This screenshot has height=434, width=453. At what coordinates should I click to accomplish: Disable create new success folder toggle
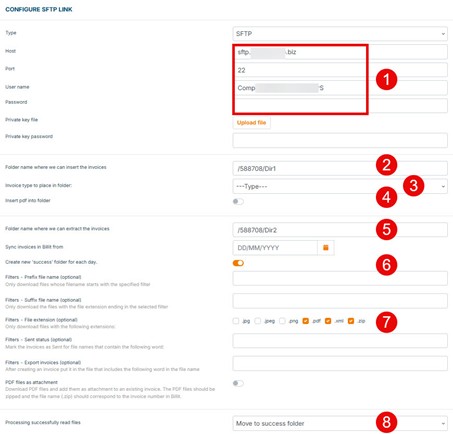point(238,263)
